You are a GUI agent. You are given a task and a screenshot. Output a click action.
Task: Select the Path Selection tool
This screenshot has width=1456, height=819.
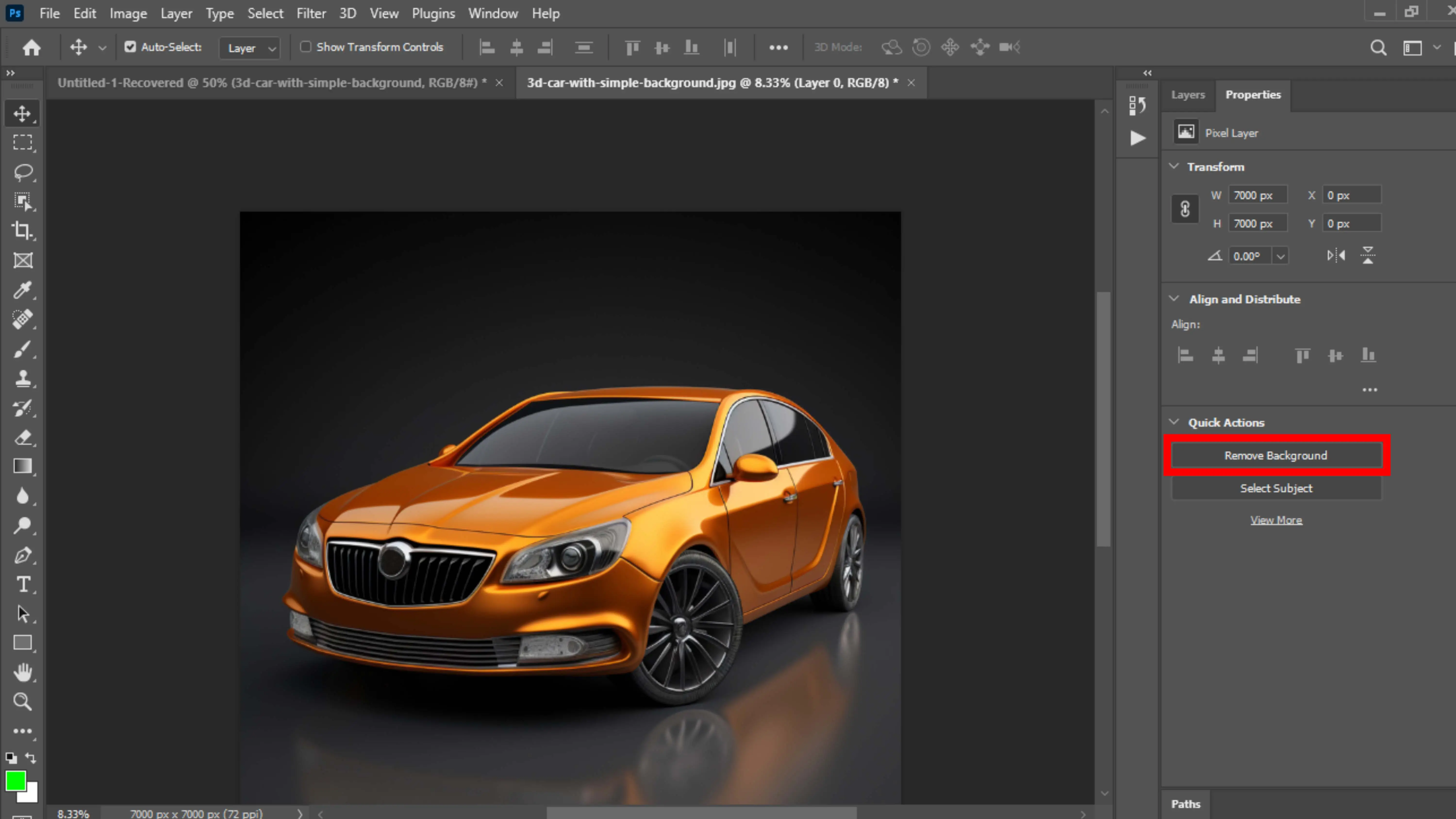[23, 614]
